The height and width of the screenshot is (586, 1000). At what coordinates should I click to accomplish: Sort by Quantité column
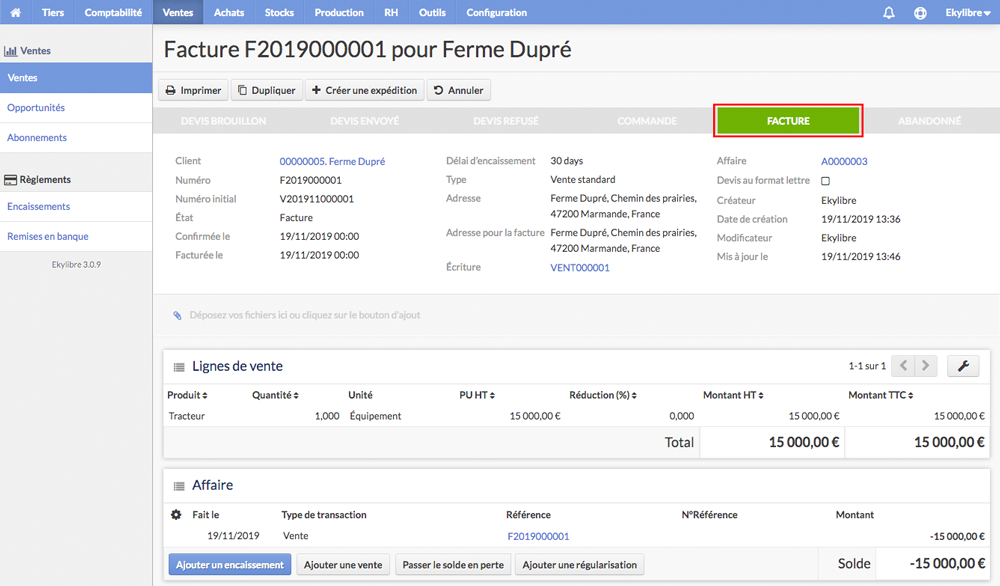point(275,395)
